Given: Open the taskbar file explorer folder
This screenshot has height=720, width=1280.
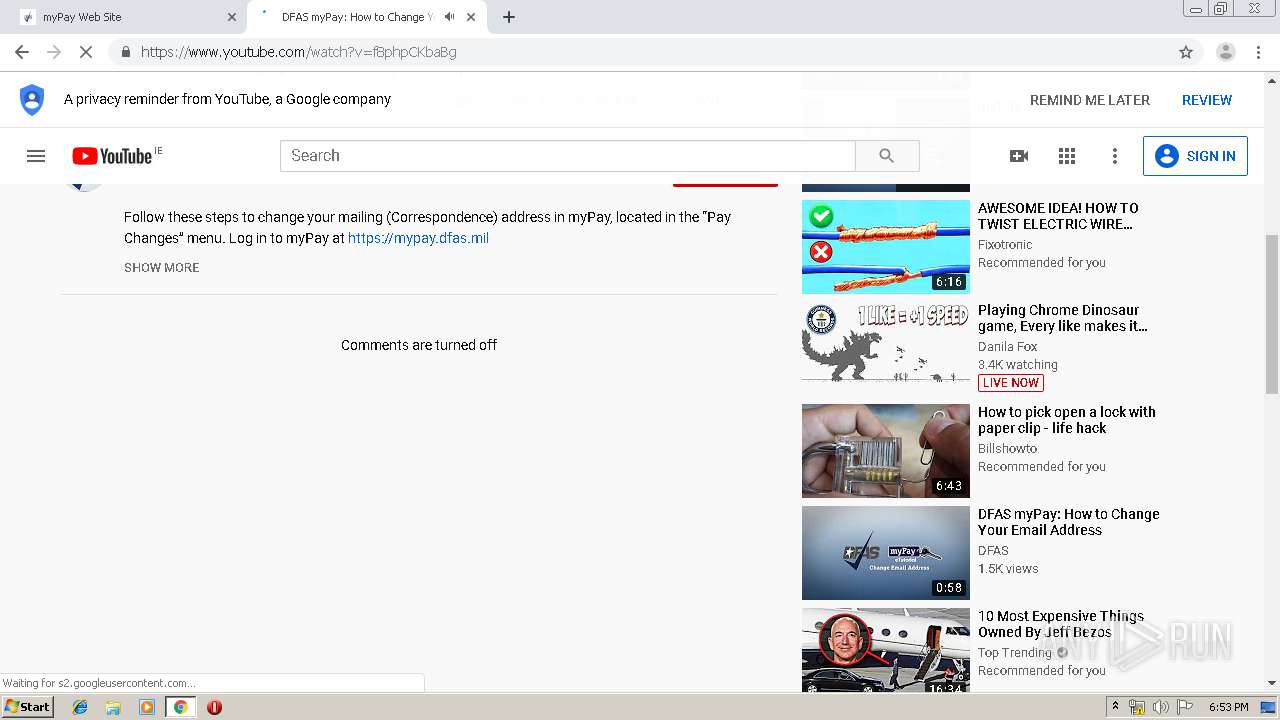Looking at the screenshot, I should pyautogui.click(x=113, y=707).
